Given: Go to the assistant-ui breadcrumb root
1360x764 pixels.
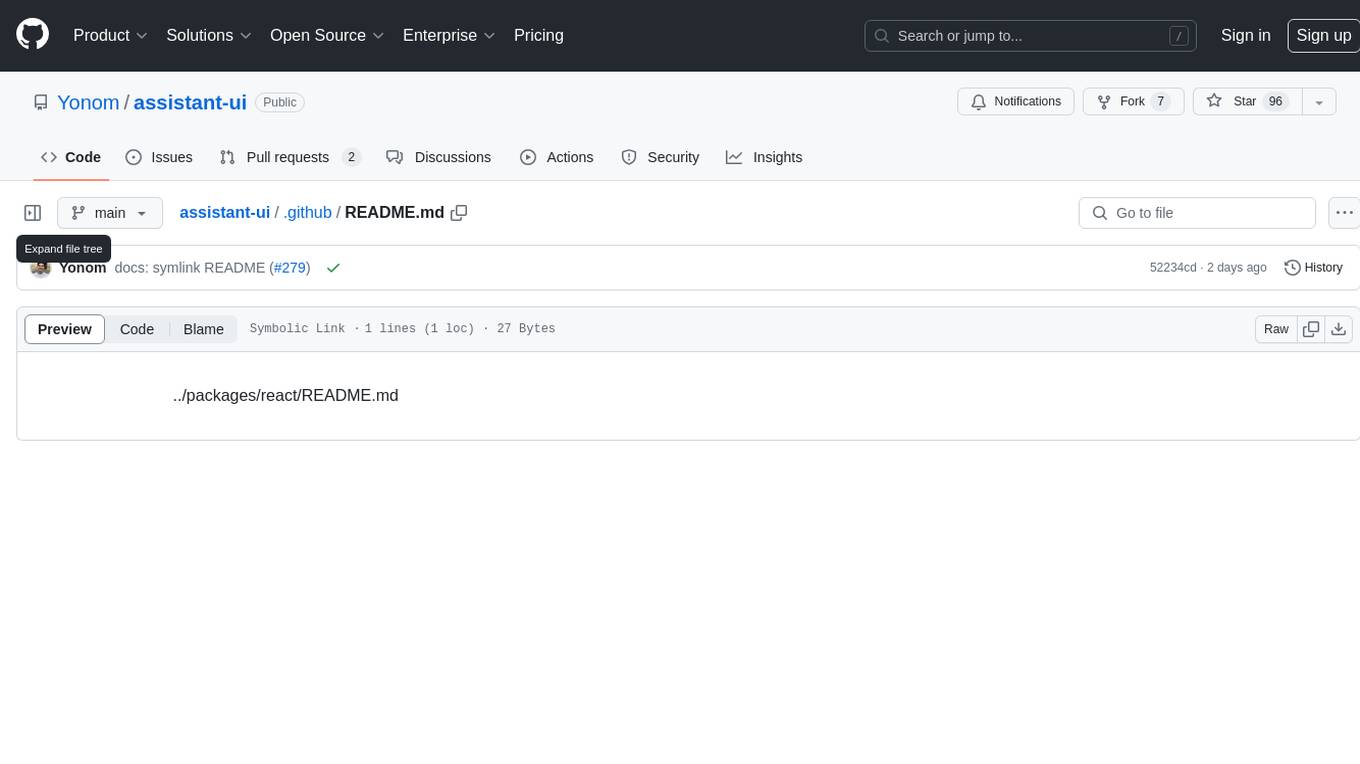Looking at the screenshot, I should [225, 213].
